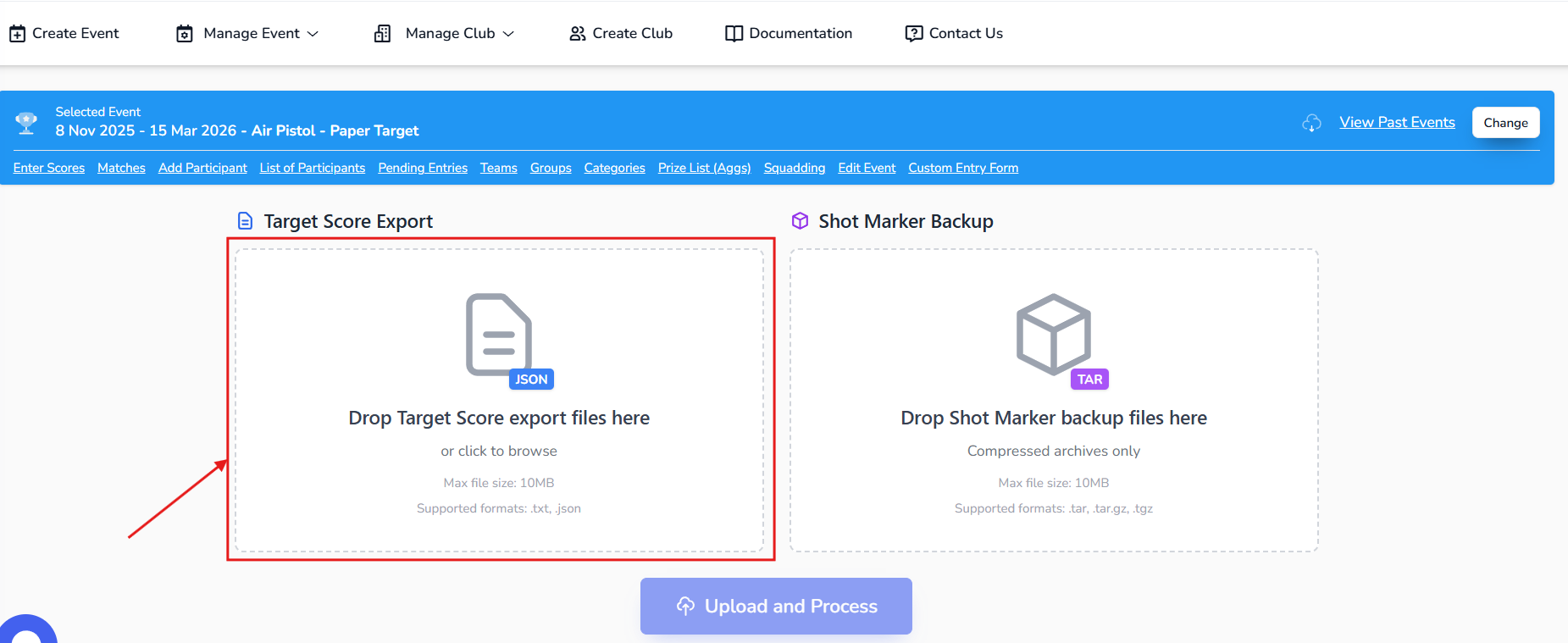1568x643 pixels.
Task: Open the Enter Scores link
Action: (x=49, y=168)
